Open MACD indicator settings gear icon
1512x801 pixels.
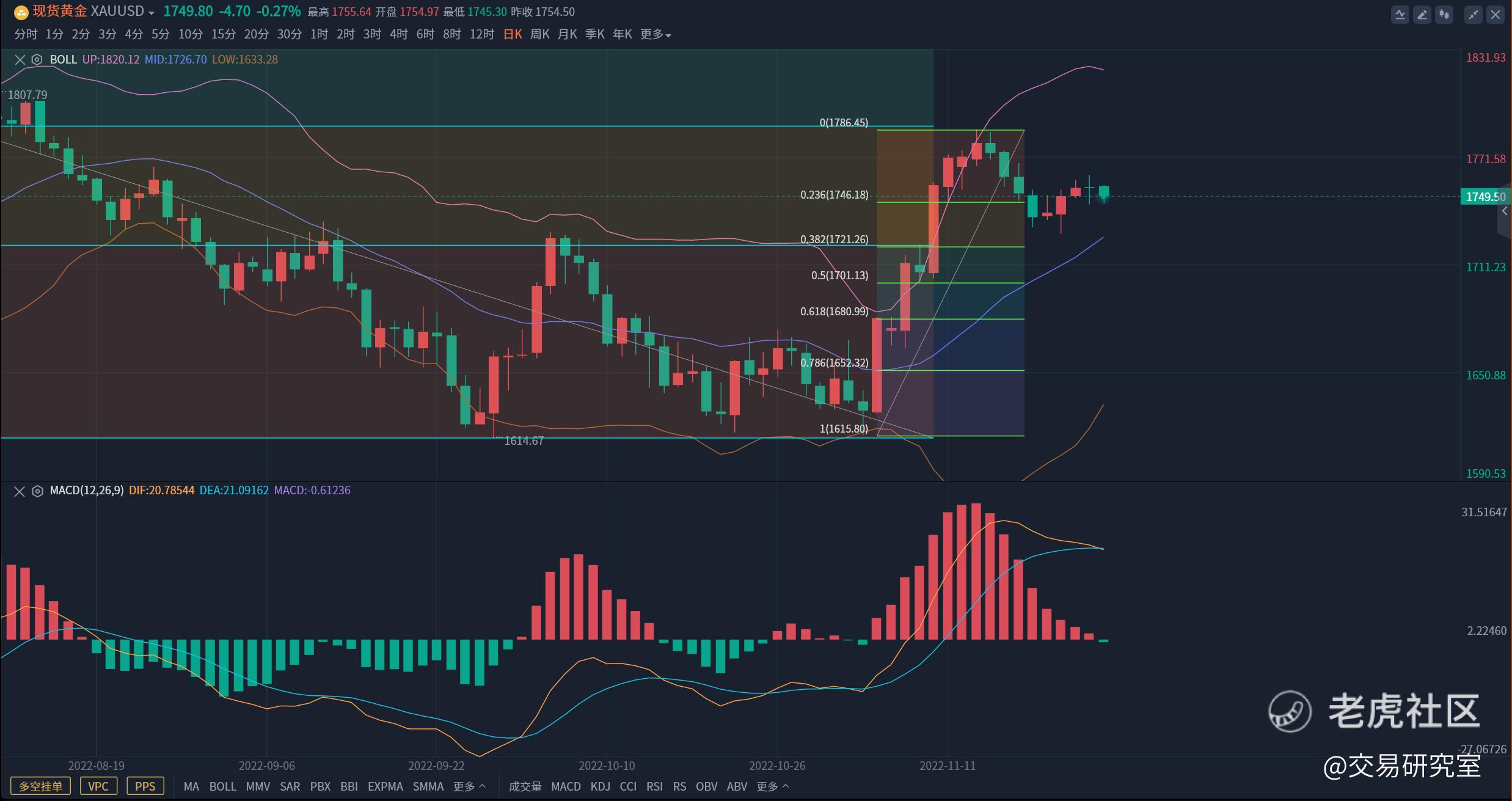(37, 491)
